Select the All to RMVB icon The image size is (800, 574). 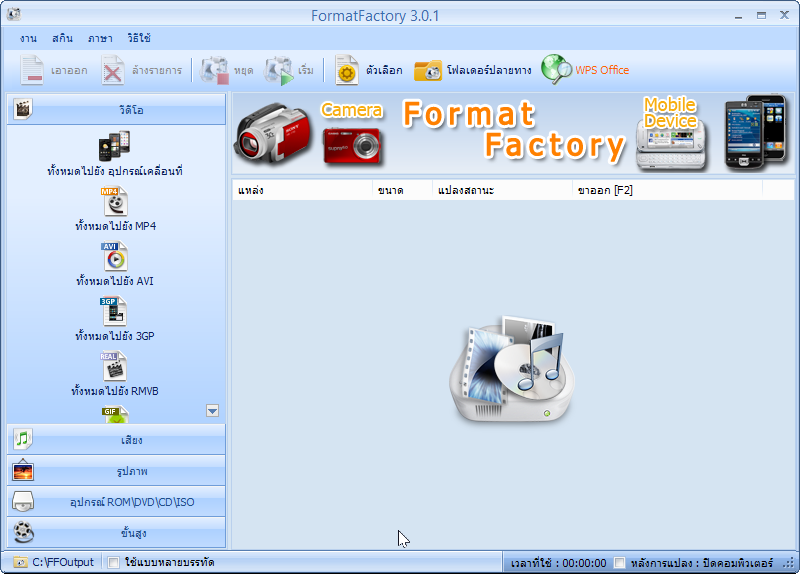(x=113, y=366)
